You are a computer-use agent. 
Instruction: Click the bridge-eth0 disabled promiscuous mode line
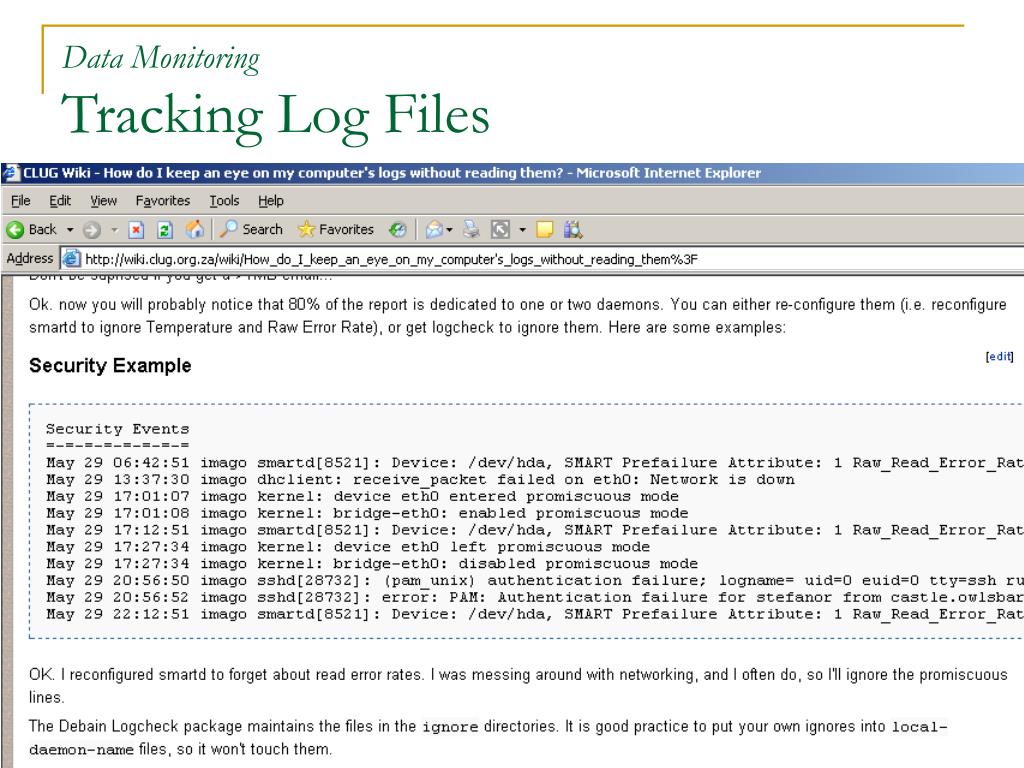pyautogui.click(x=372, y=564)
